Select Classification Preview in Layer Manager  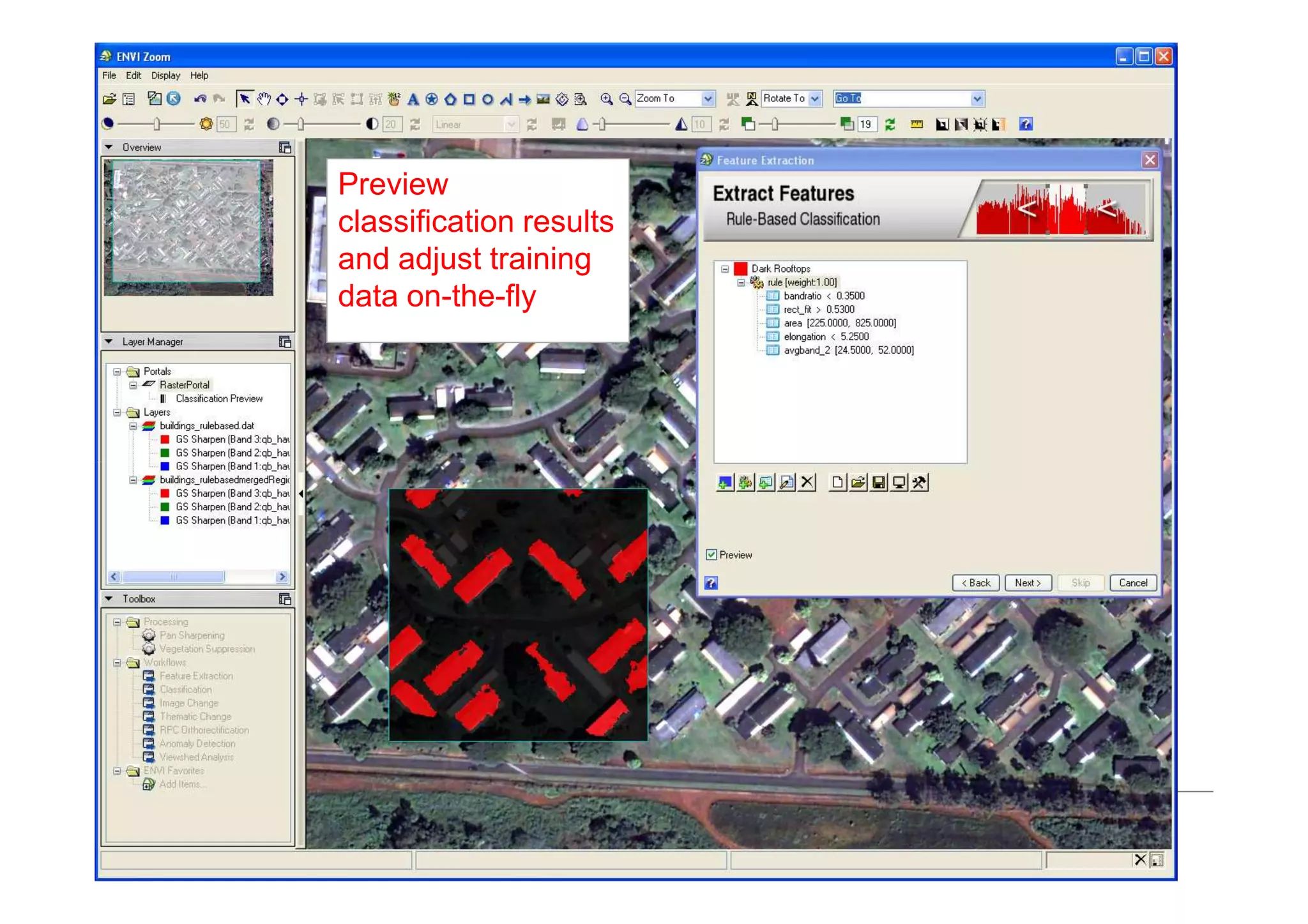[x=219, y=399]
